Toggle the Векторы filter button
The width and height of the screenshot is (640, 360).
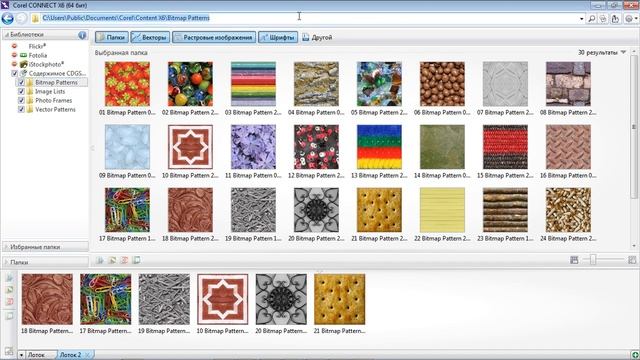point(150,38)
